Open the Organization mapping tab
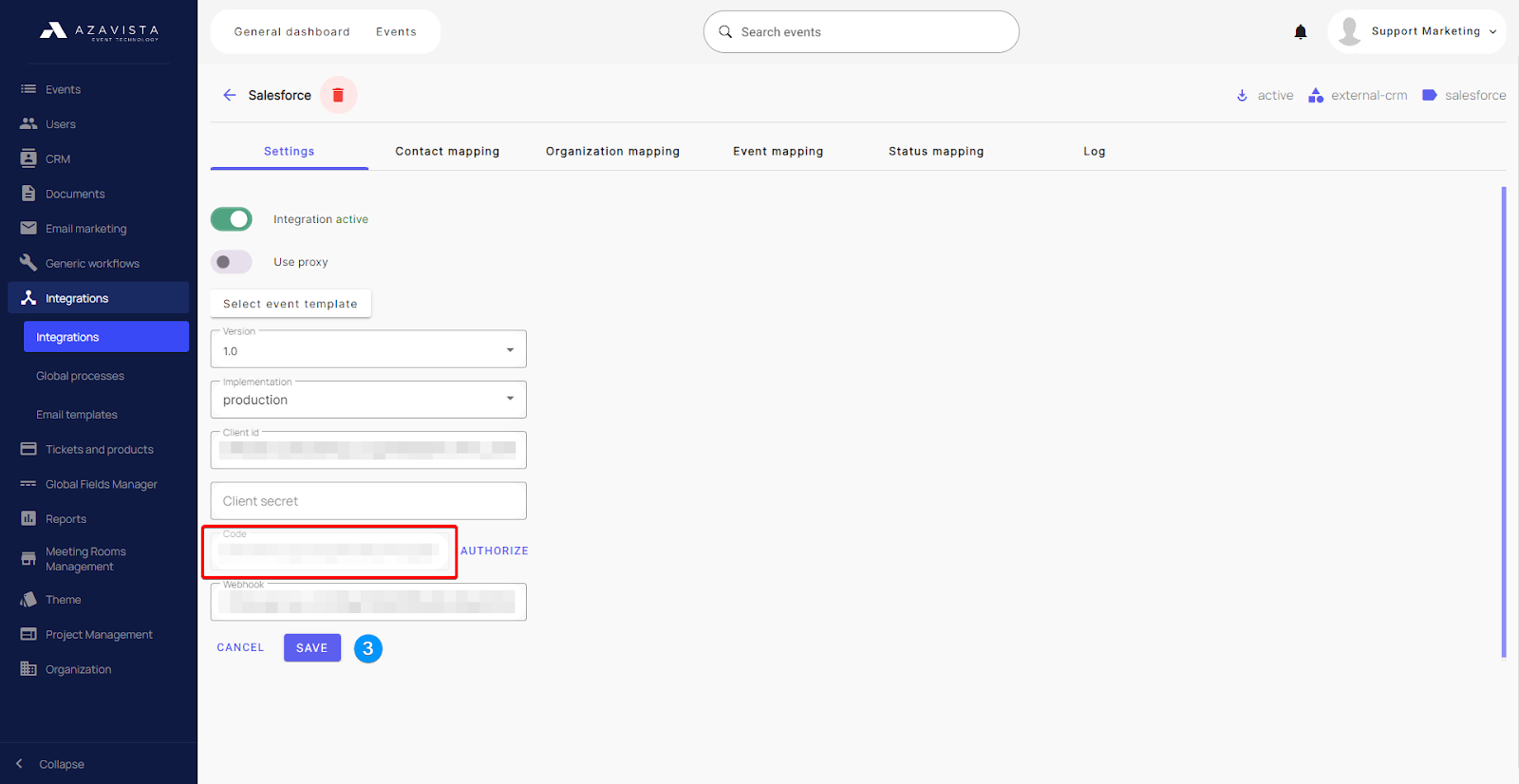Viewport: 1519px width, 784px height. 612,151
